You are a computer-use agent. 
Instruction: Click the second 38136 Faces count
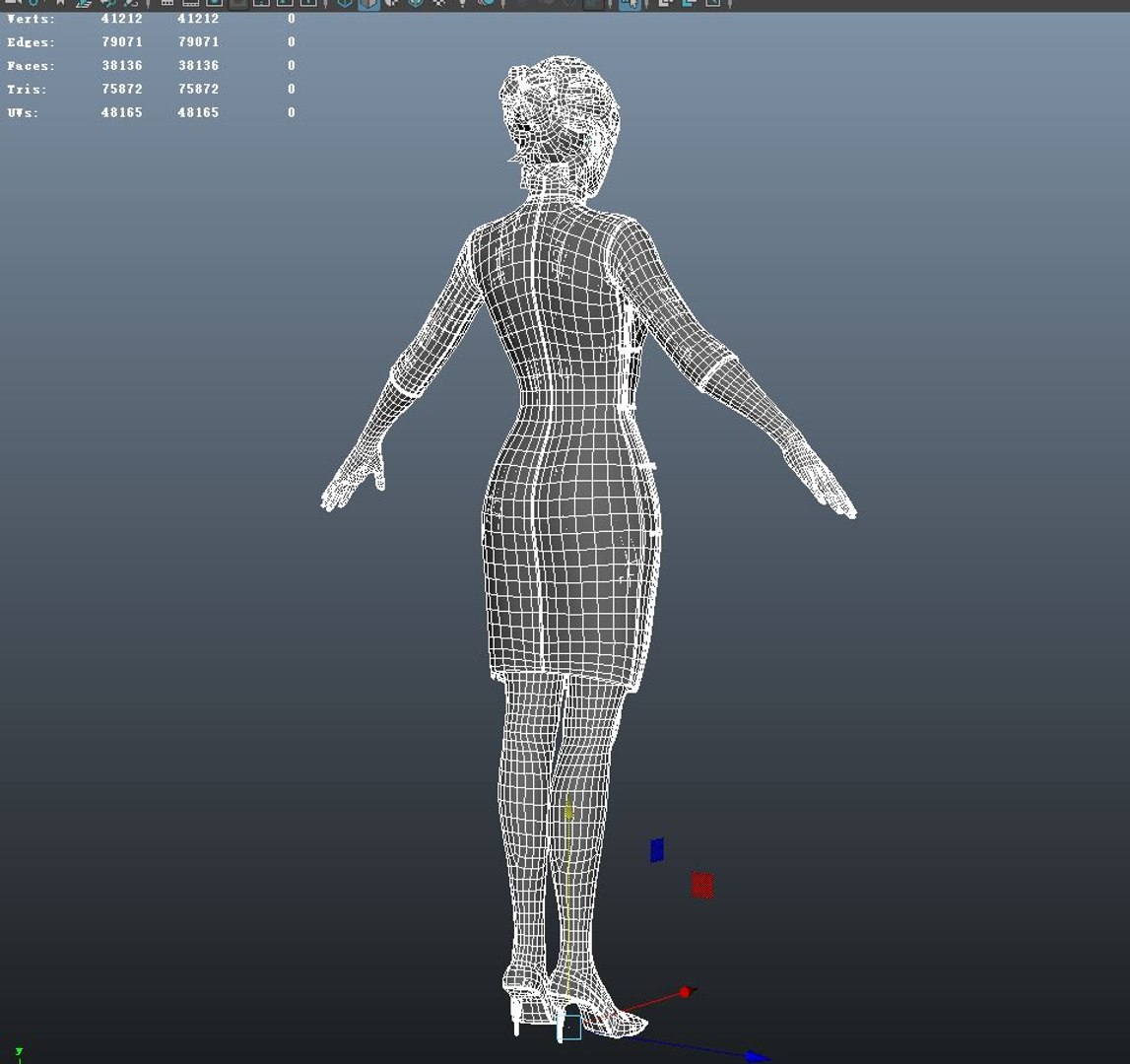[x=198, y=66]
